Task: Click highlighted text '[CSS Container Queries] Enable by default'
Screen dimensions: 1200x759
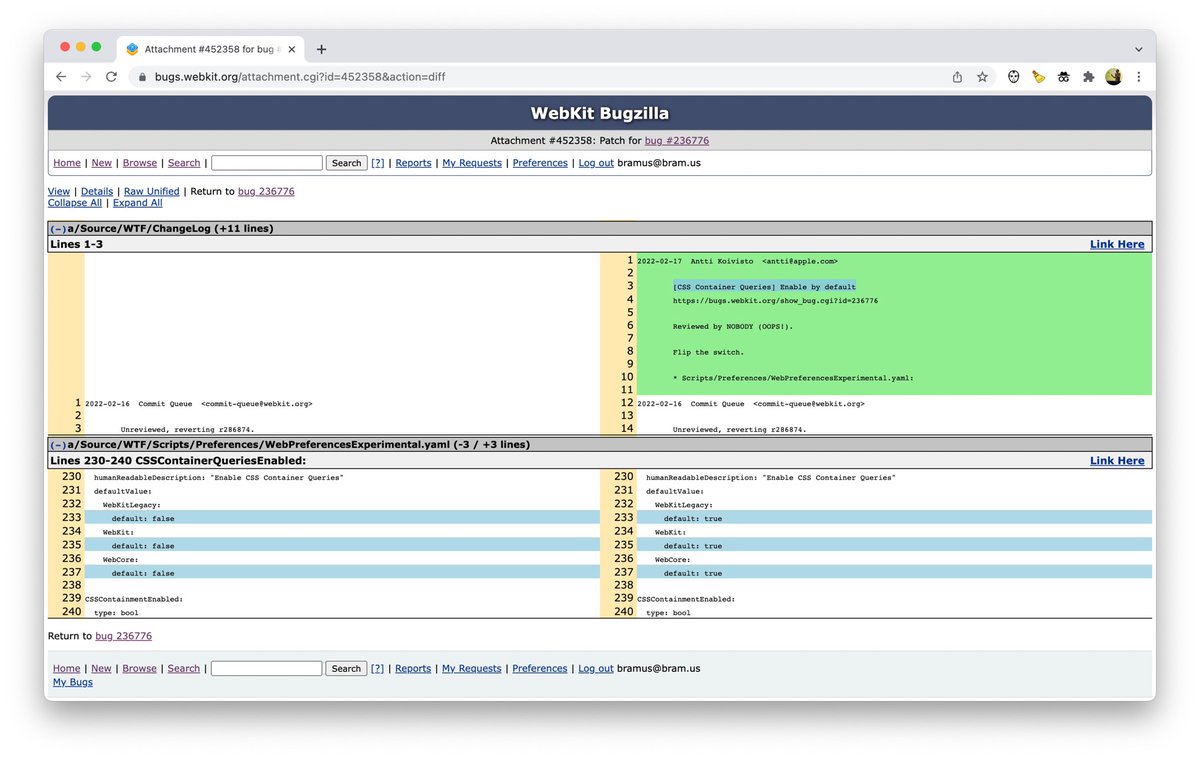Action: [764, 287]
